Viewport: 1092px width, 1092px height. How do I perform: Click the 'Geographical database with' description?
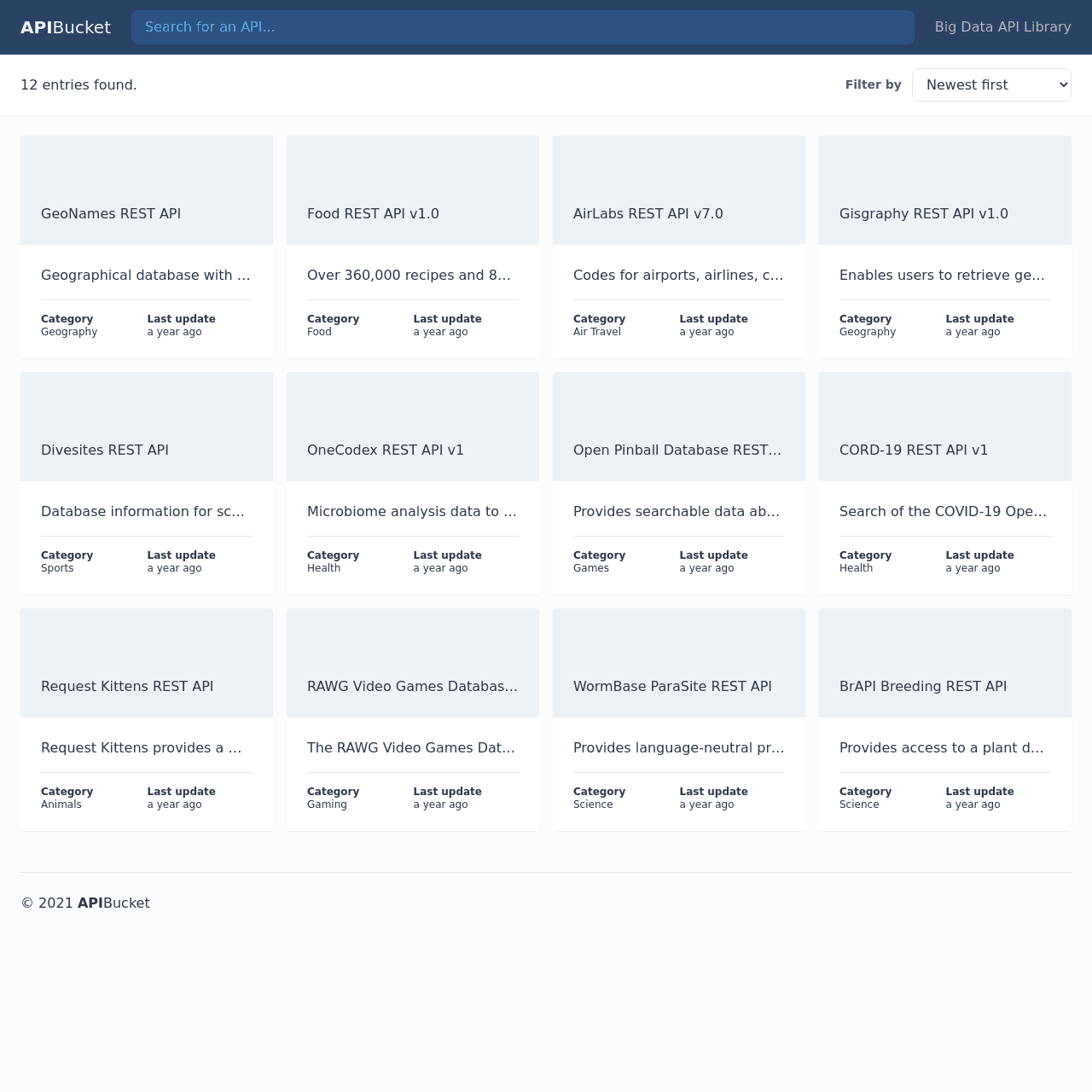point(147,275)
